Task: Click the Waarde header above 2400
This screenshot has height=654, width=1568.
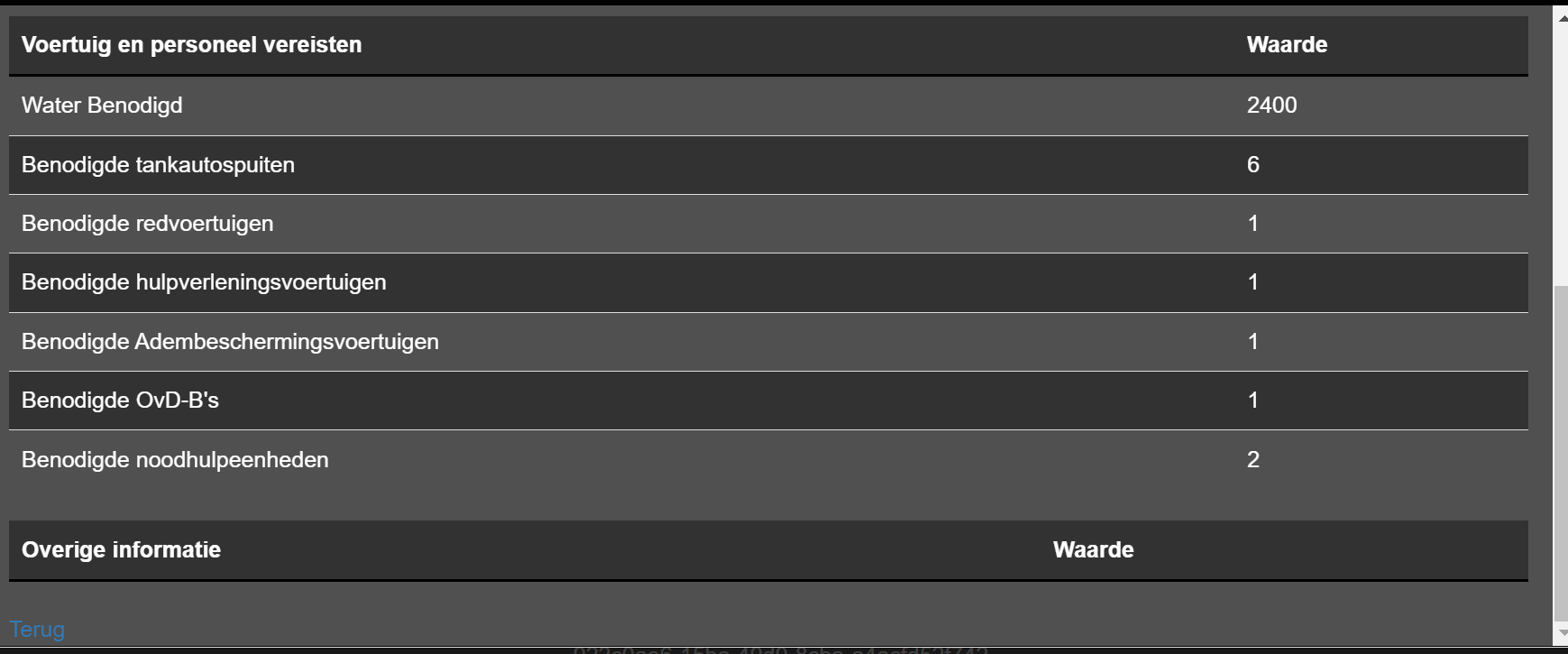Action: point(1287,44)
